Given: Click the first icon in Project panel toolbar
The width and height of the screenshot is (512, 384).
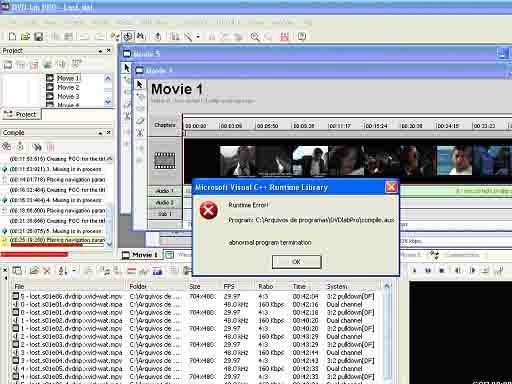Looking at the screenshot, I should point(8,65).
